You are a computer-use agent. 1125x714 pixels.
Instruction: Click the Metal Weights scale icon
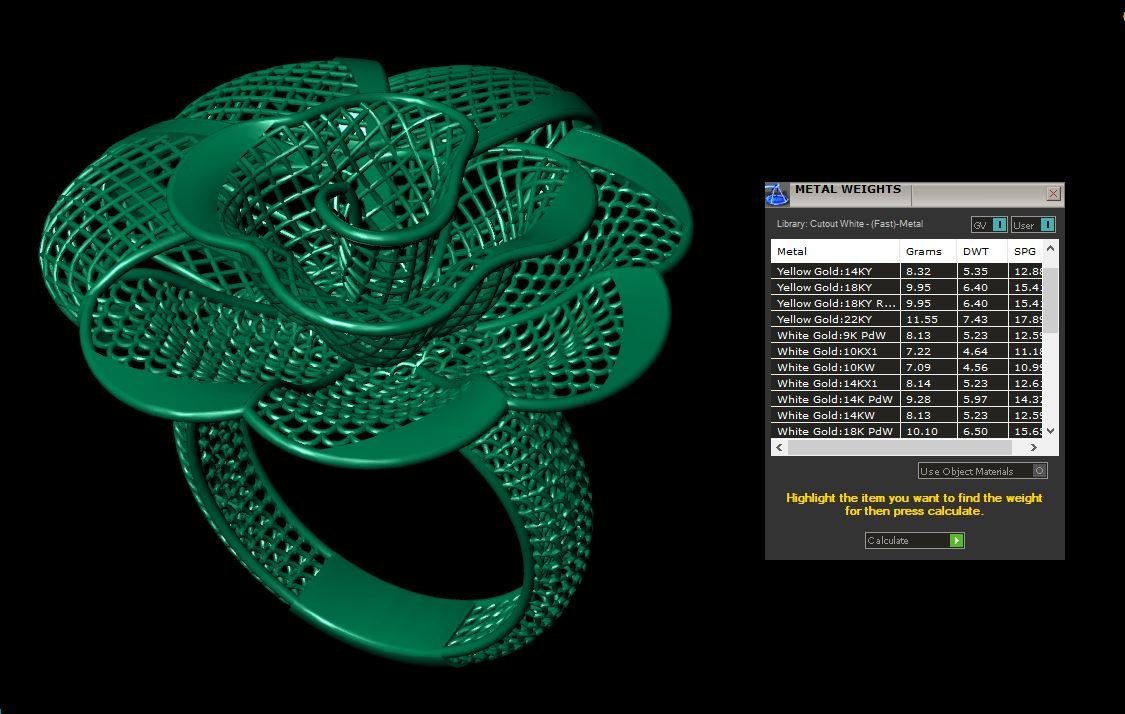(776, 194)
